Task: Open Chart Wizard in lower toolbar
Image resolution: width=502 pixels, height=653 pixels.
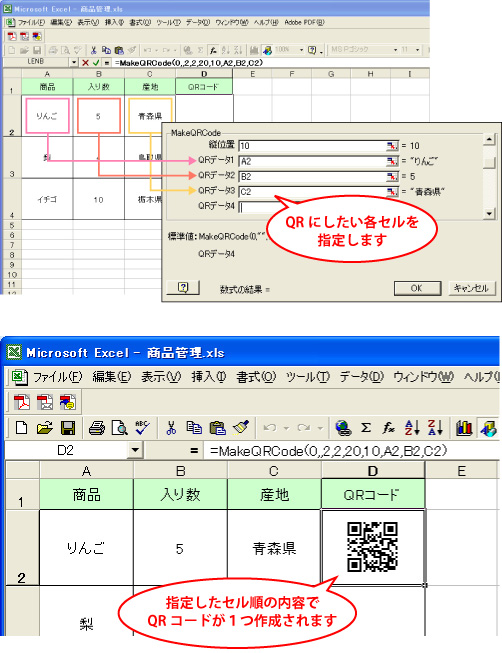Action: pyautogui.click(x=464, y=428)
